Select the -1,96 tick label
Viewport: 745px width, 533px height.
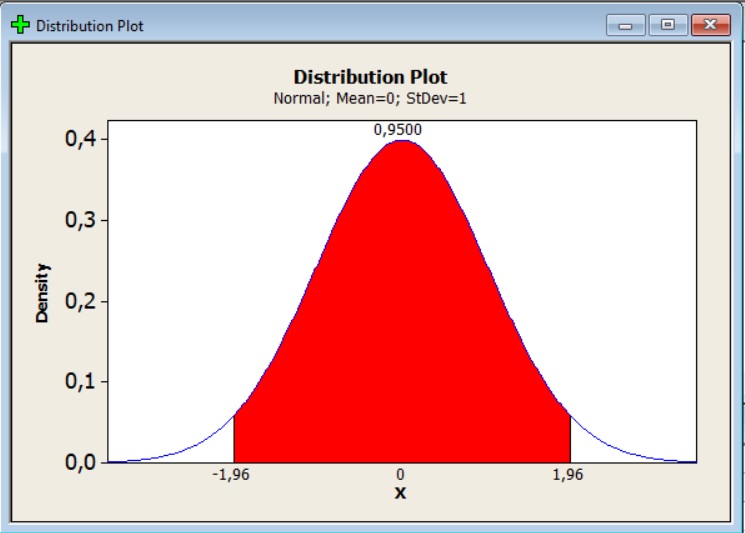232,476
